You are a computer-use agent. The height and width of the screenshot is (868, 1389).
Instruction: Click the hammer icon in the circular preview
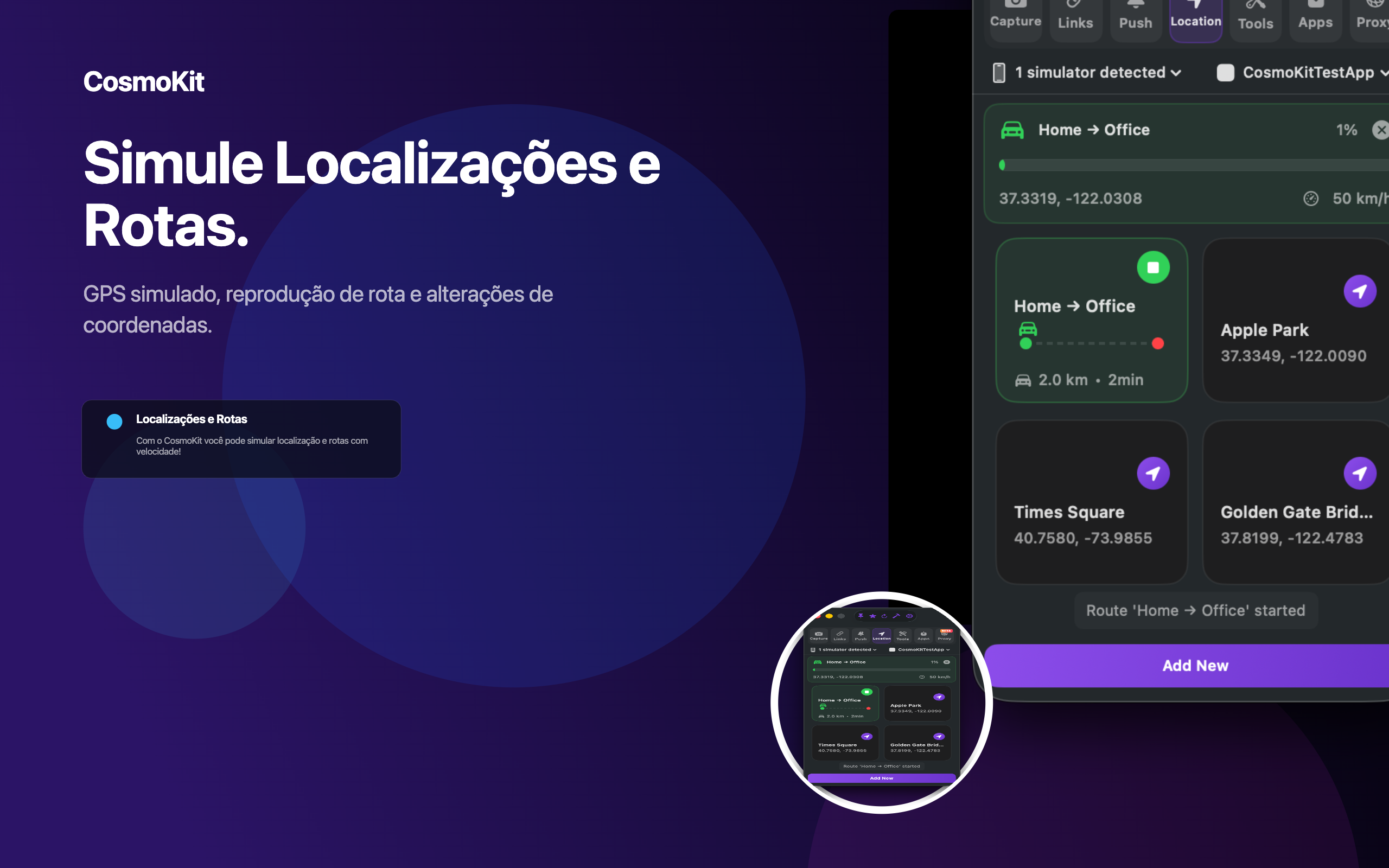896,616
